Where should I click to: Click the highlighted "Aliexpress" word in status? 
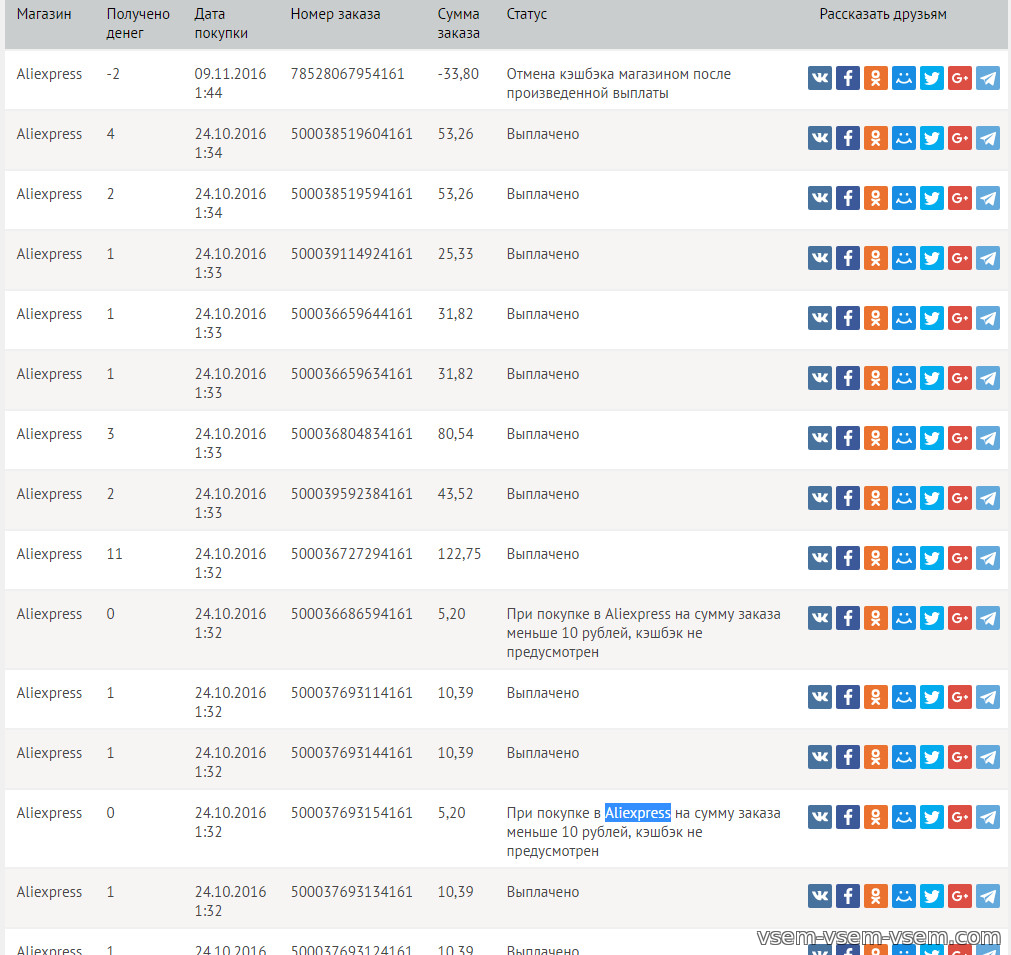638,813
